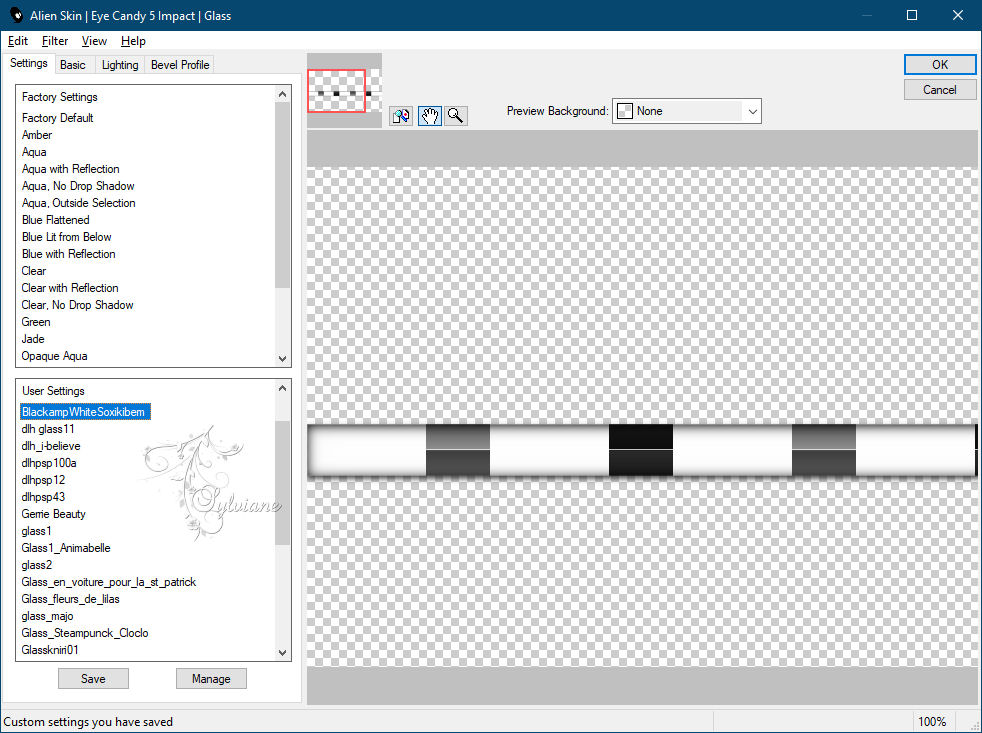982x733 pixels.
Task: Select Glasskniri01 user setting
Action: tap(50, 650)
